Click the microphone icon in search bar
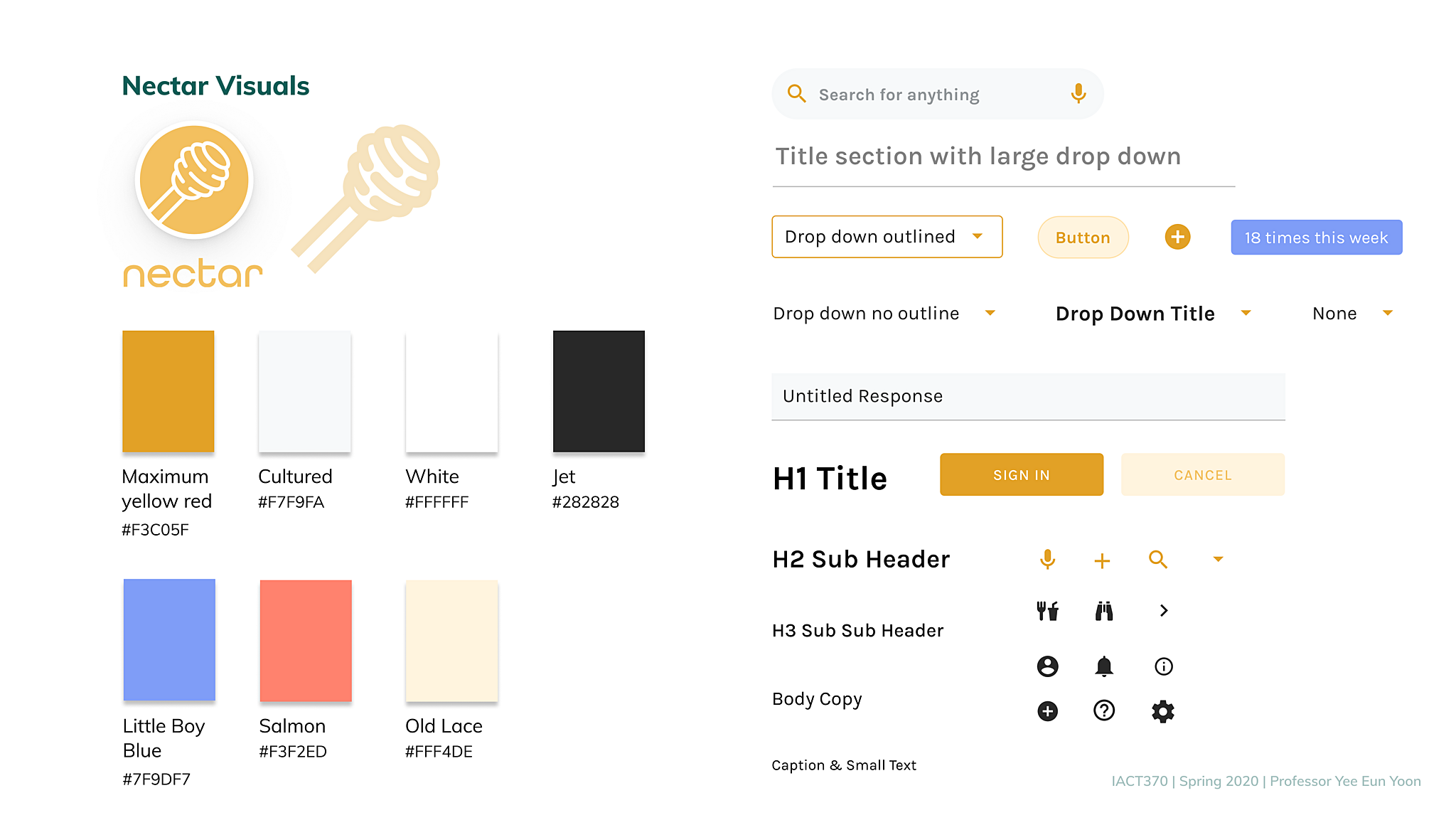The height and width of the screenshot is (820, 1456). point(1078,94)
